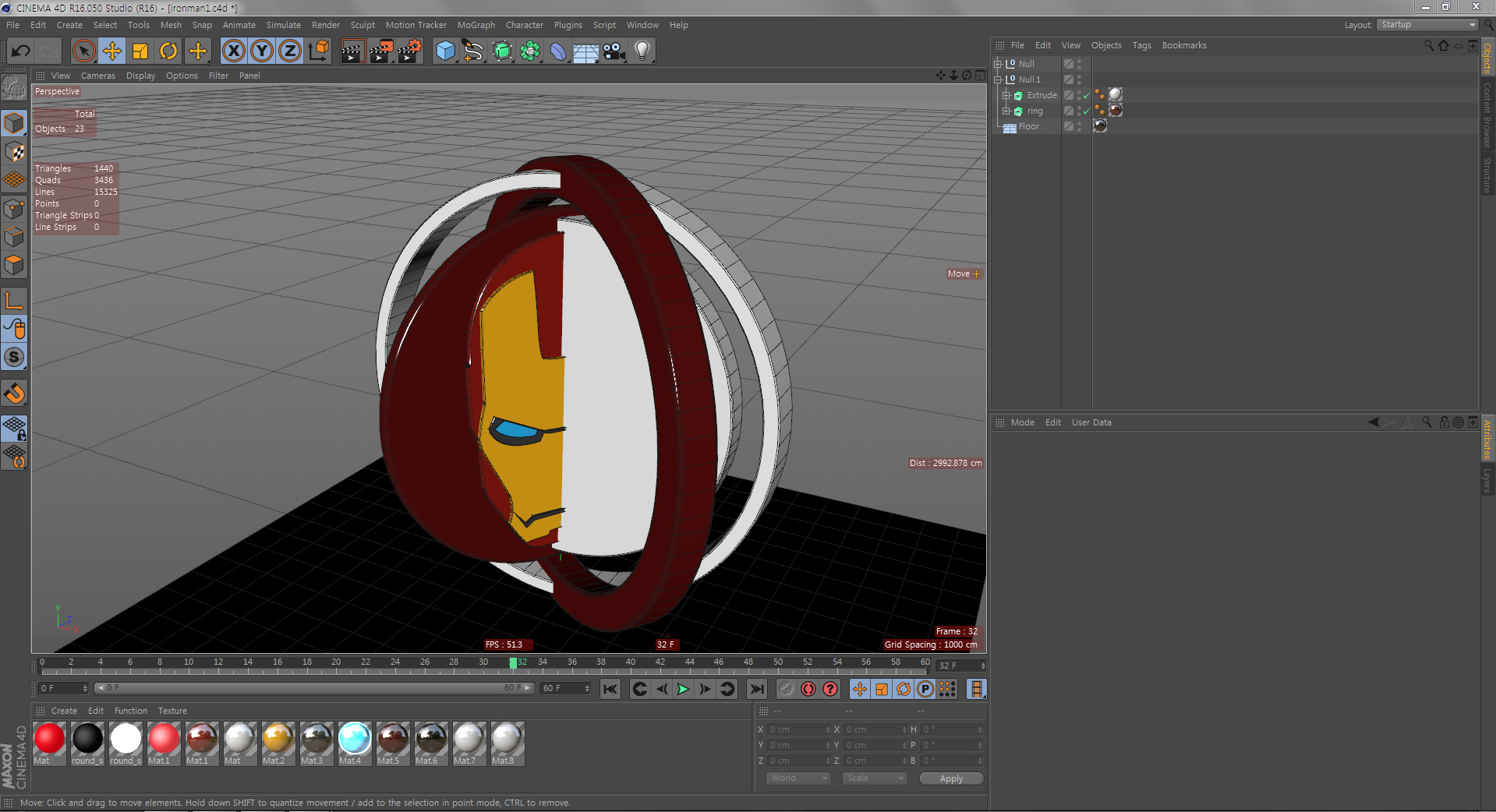Open material manager Texture menu
Image resolution: width=1496 pixels, height=812 pixels.
(x=172, y=711)
